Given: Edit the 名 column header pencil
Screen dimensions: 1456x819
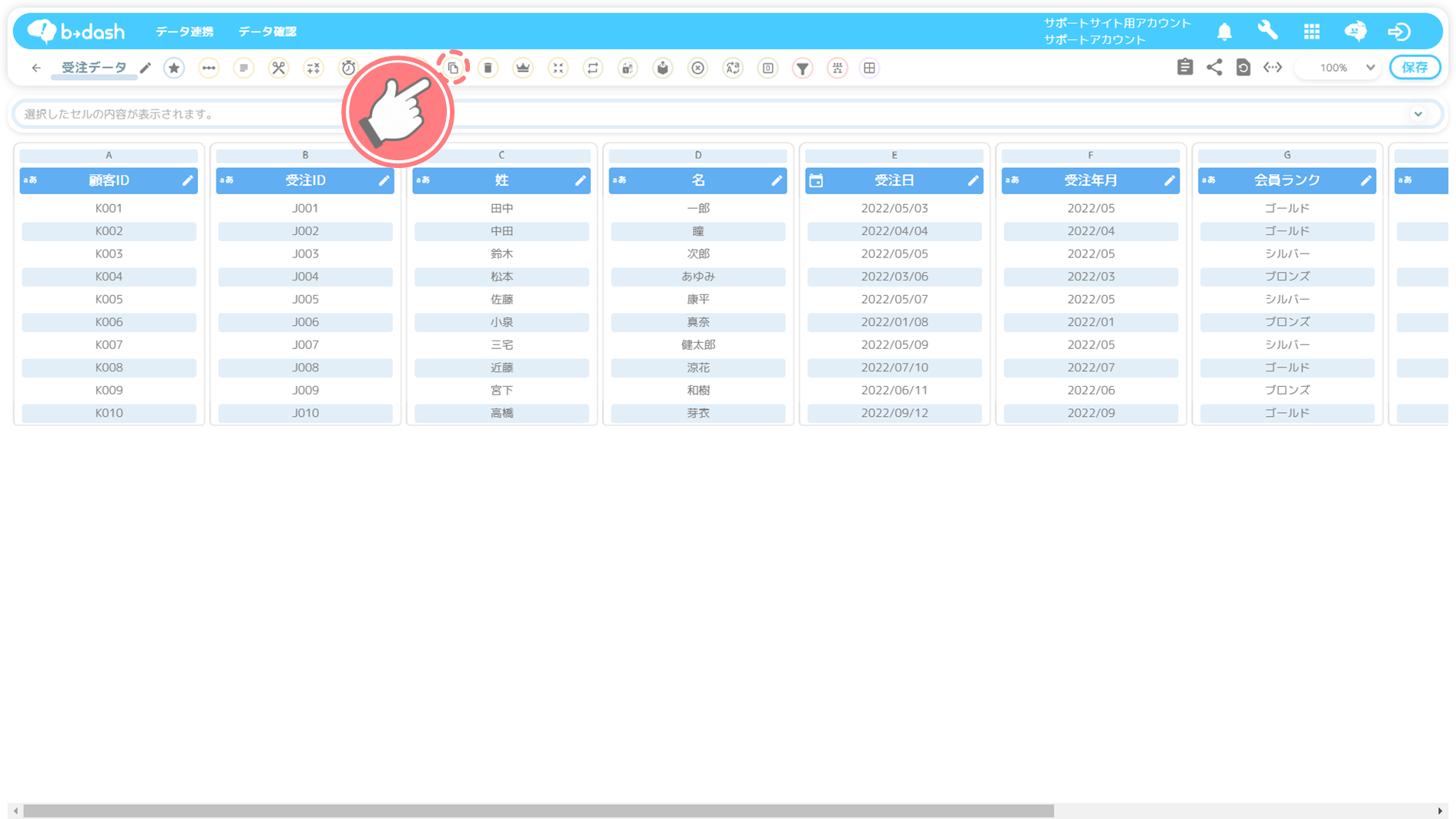Looking at the screenshot, I should click(777, 180).
